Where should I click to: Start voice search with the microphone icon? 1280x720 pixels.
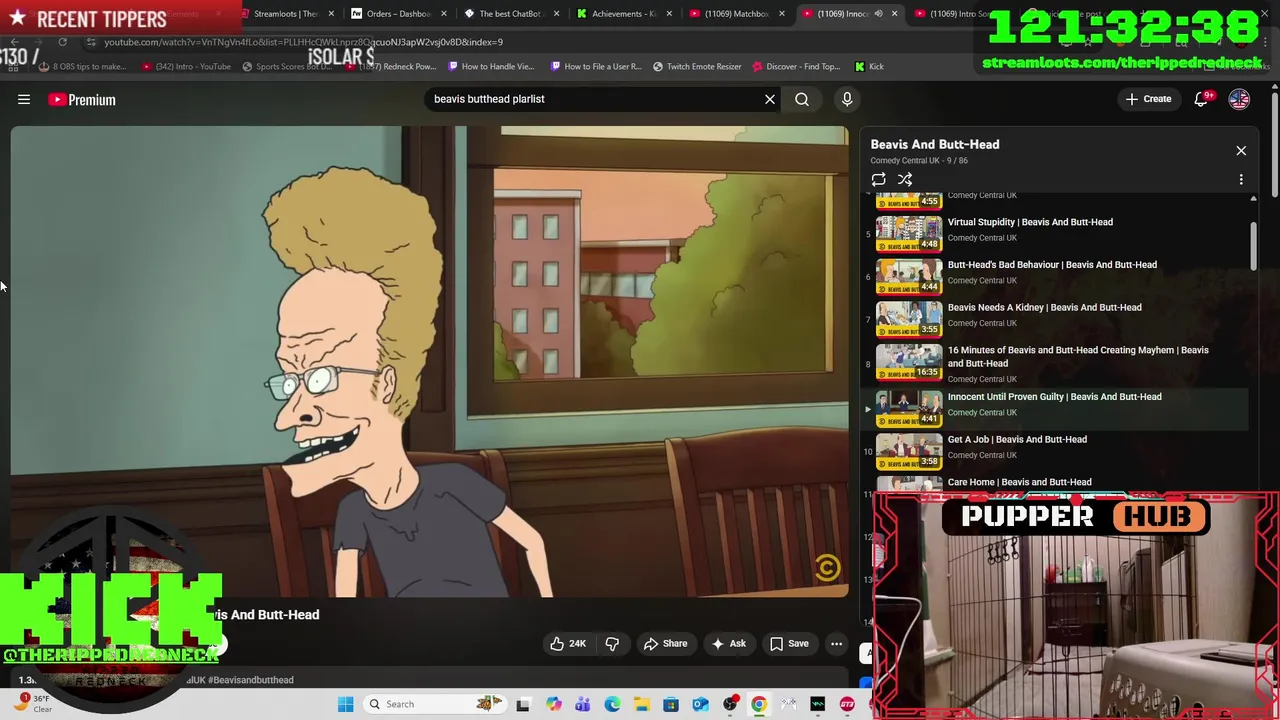pos(847,99)
